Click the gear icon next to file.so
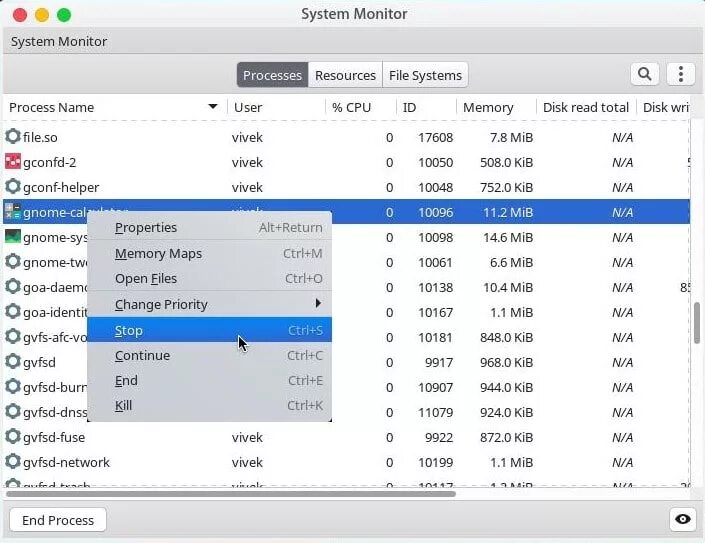The image size is (705, 543). click(13, 136)
